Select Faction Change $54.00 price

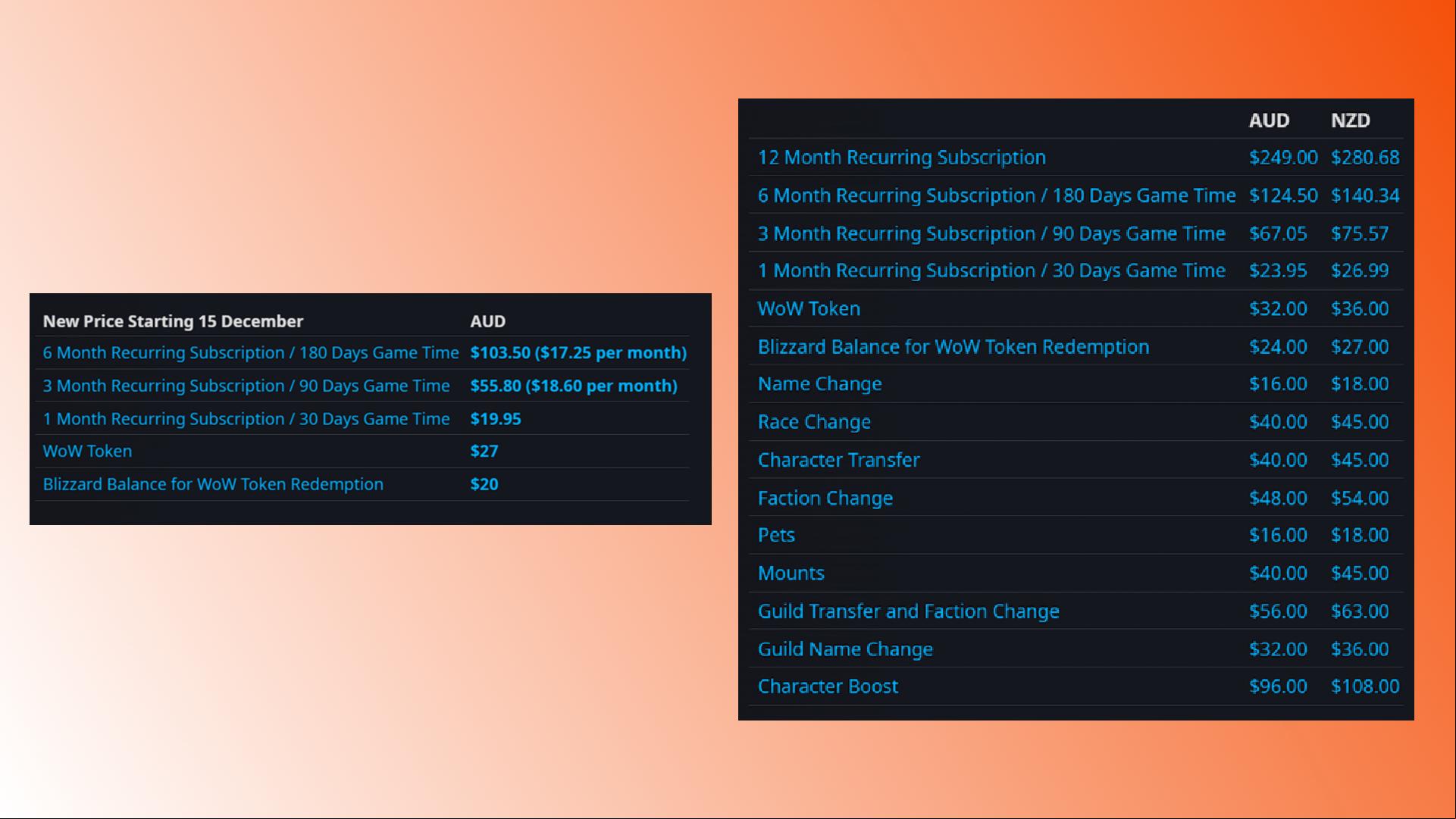1360,498
